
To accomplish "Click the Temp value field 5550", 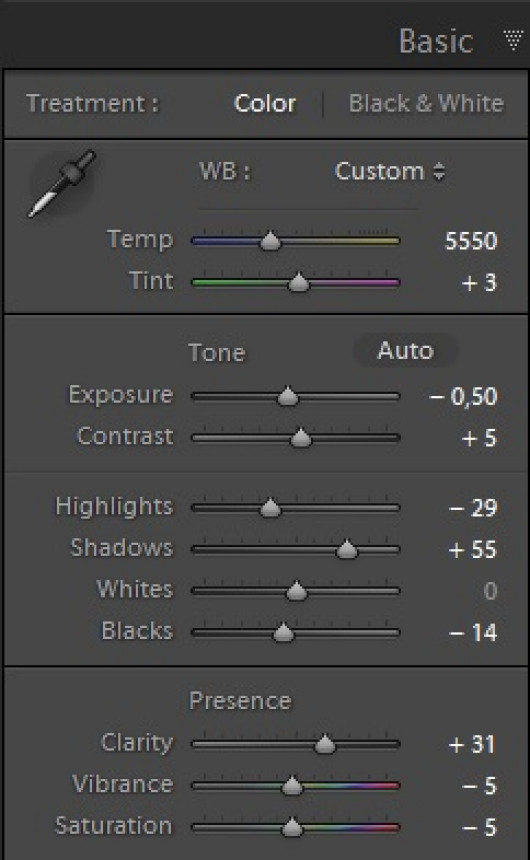I will coord(471,241).
